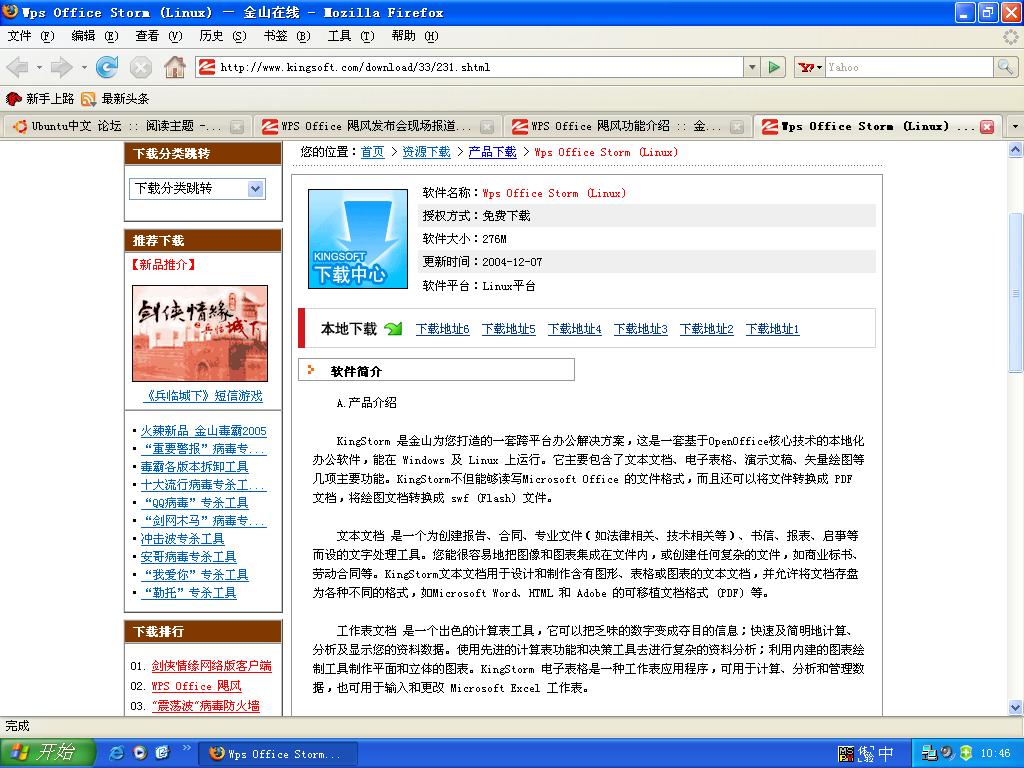Click the Go green arrow button
This screenshot has height=768, width=1024.
pos(774,67)
